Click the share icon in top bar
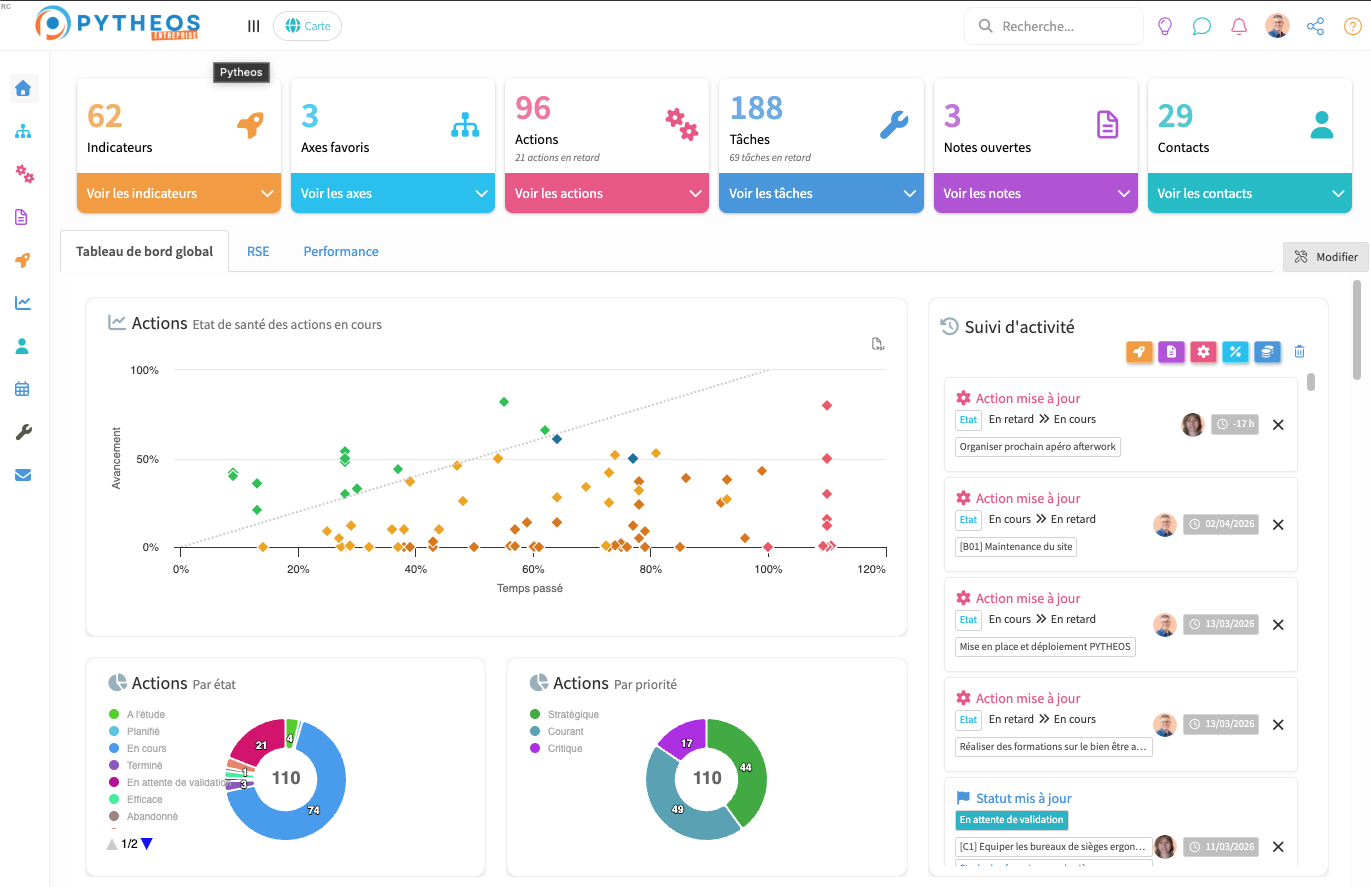Viewport: 1371px width, 887px height. tap(1315, 27)
